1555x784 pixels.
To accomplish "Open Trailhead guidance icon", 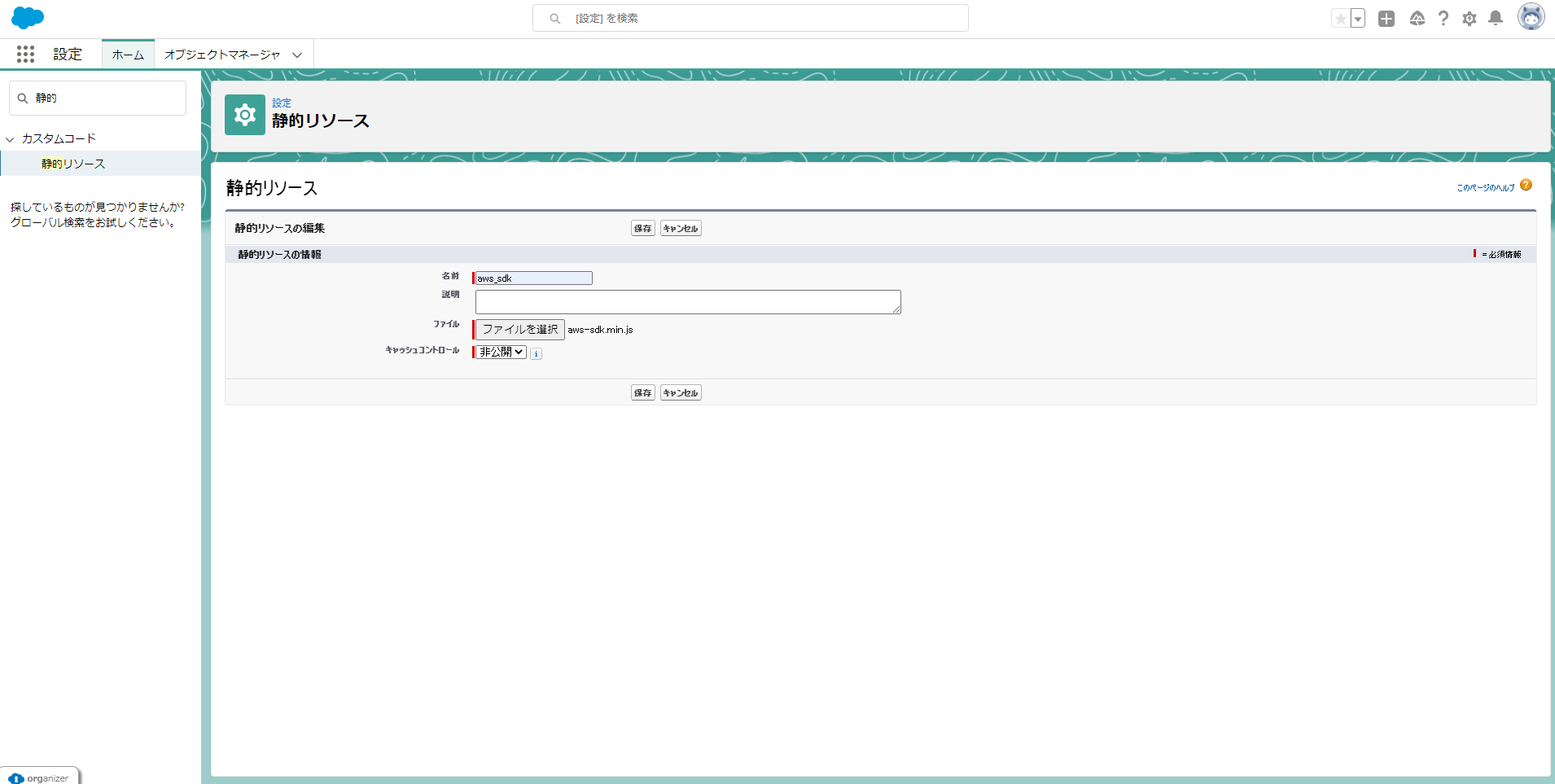I will click(x=1417, y=18).
